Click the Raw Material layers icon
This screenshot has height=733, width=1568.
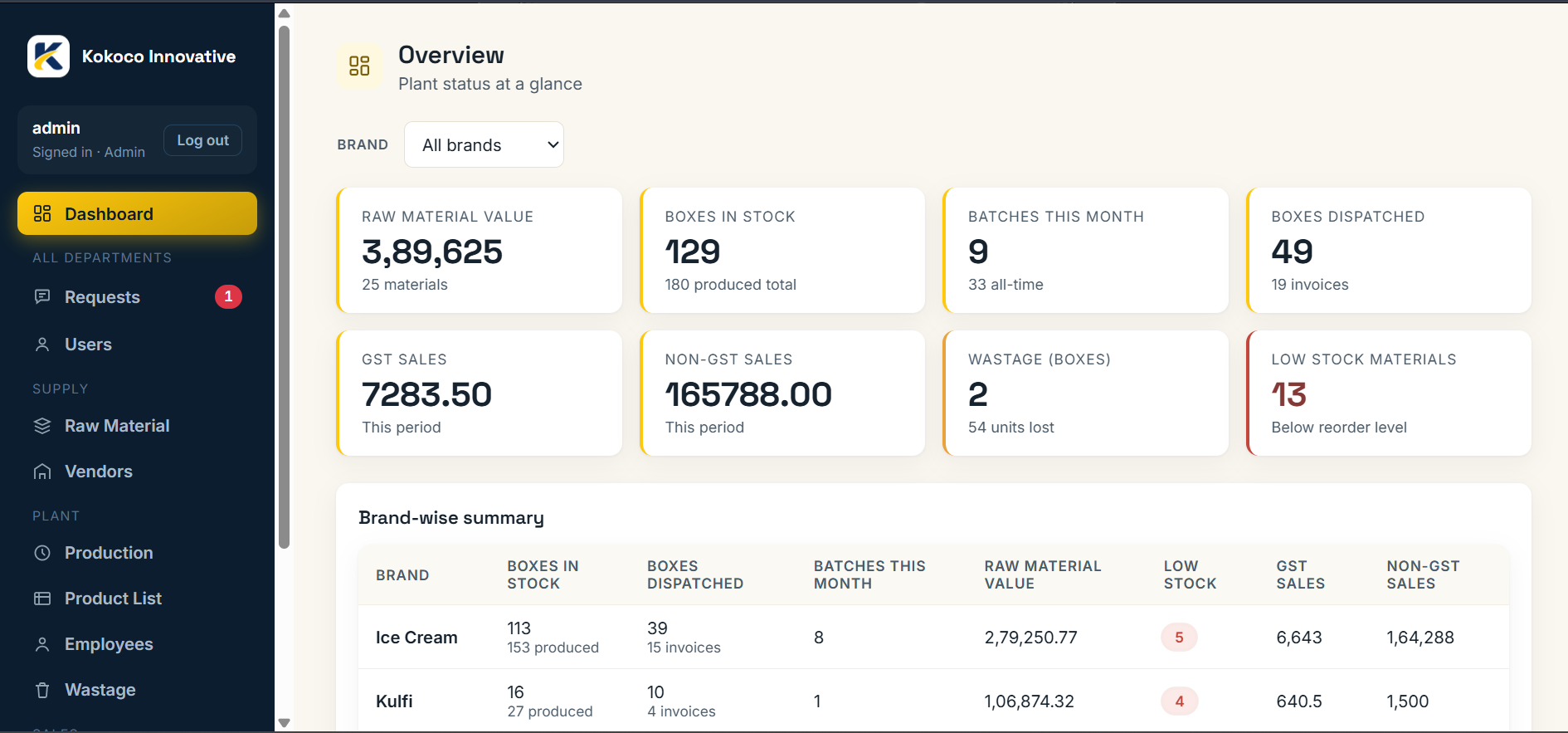42,426
